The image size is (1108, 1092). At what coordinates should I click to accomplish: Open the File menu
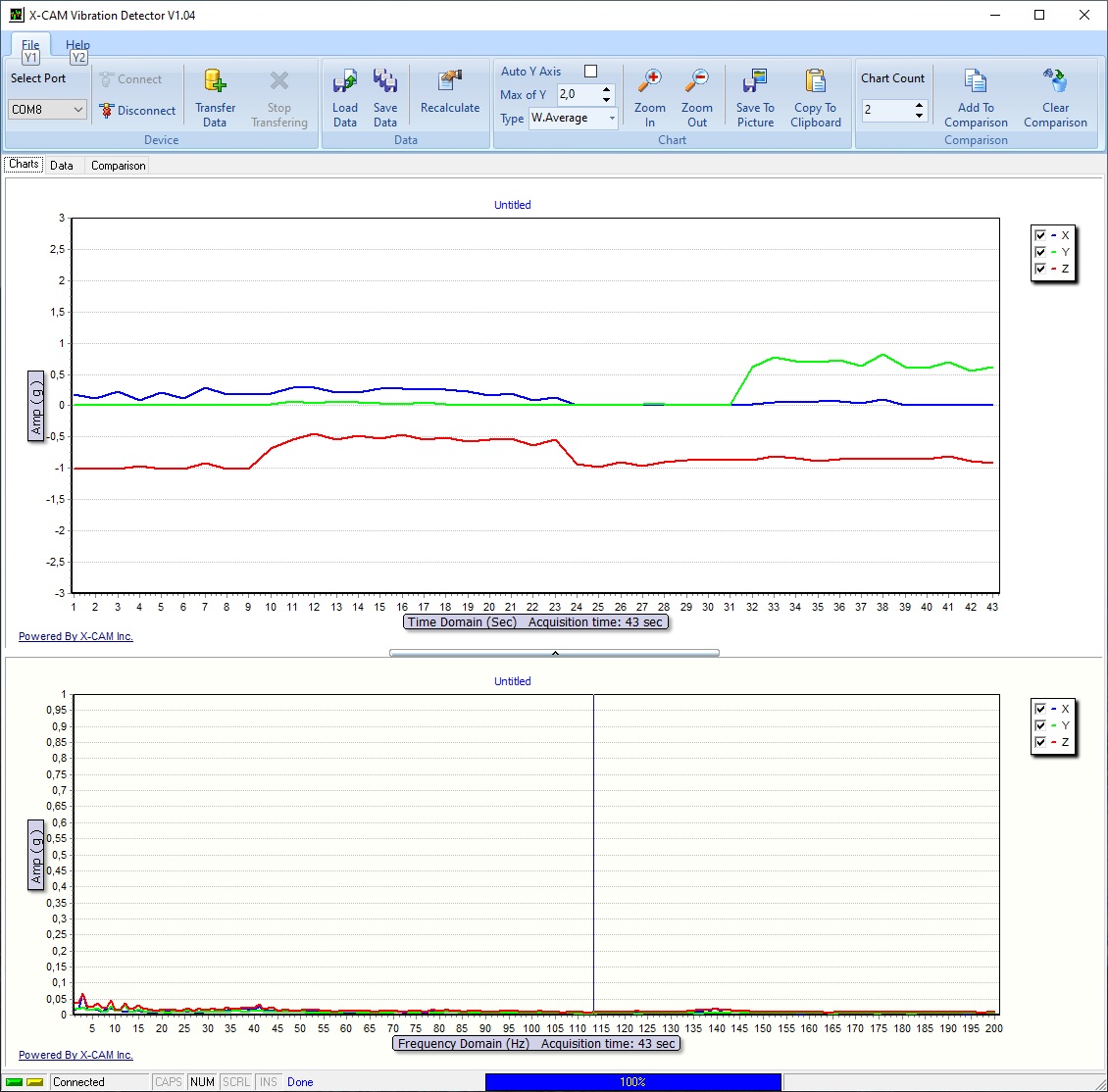point(30,44)
